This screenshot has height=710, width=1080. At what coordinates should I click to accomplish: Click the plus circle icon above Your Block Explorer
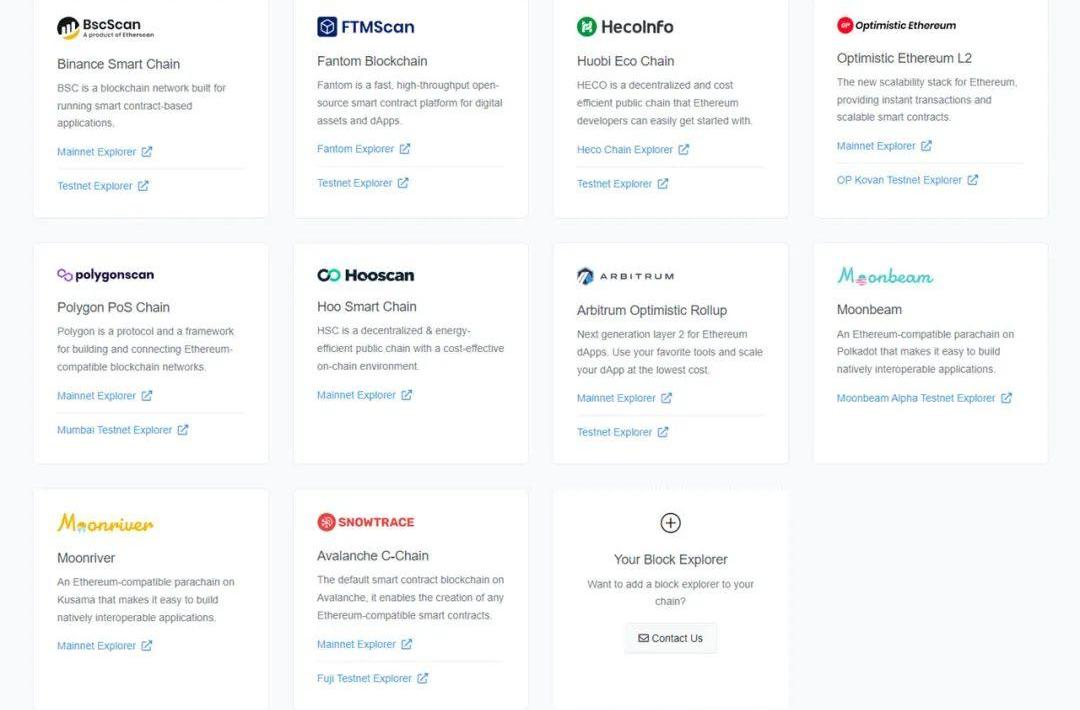point(670,523)
